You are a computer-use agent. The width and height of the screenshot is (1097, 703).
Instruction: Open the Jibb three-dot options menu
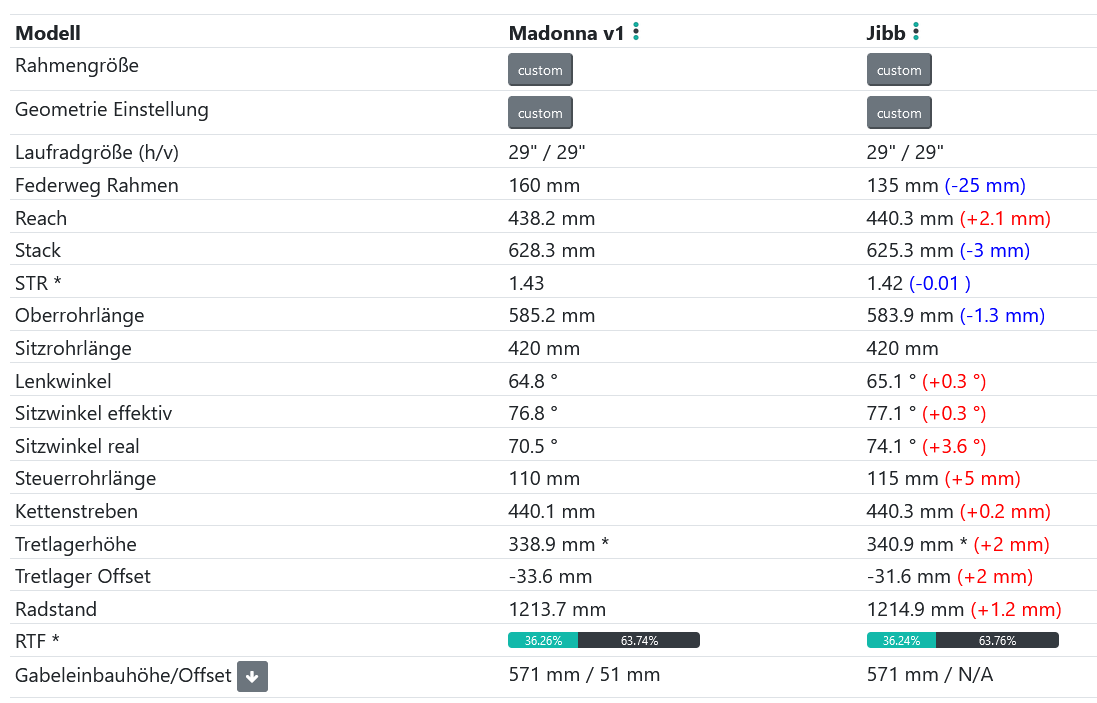click(916, 32)
